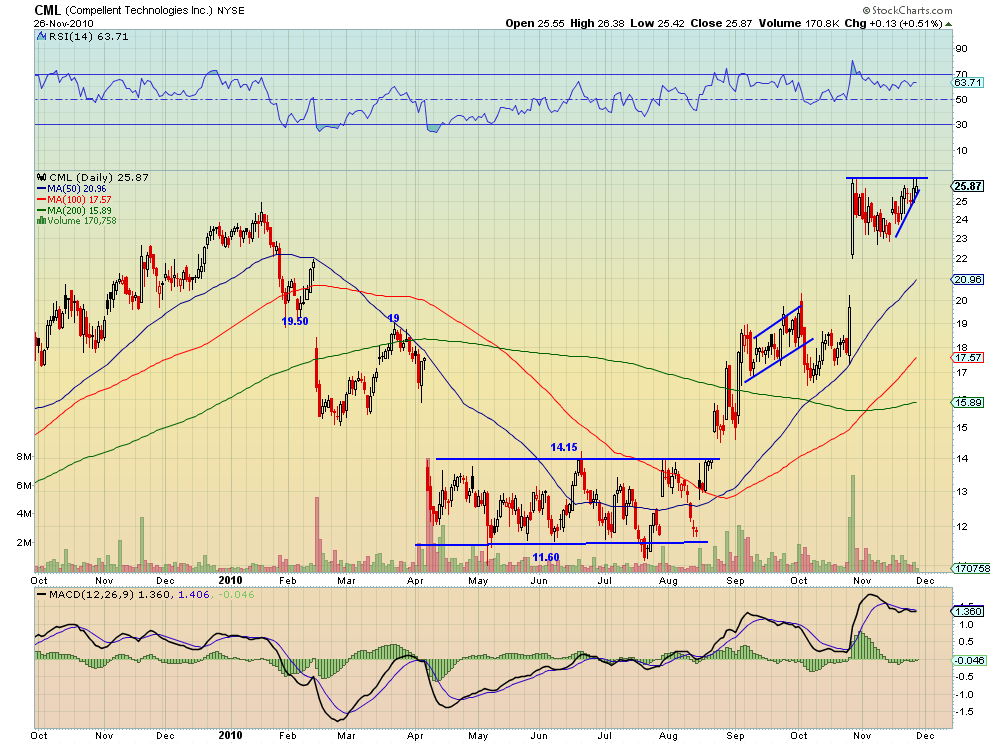Click the Jul label on the price panel's date axis

(605, 580)
